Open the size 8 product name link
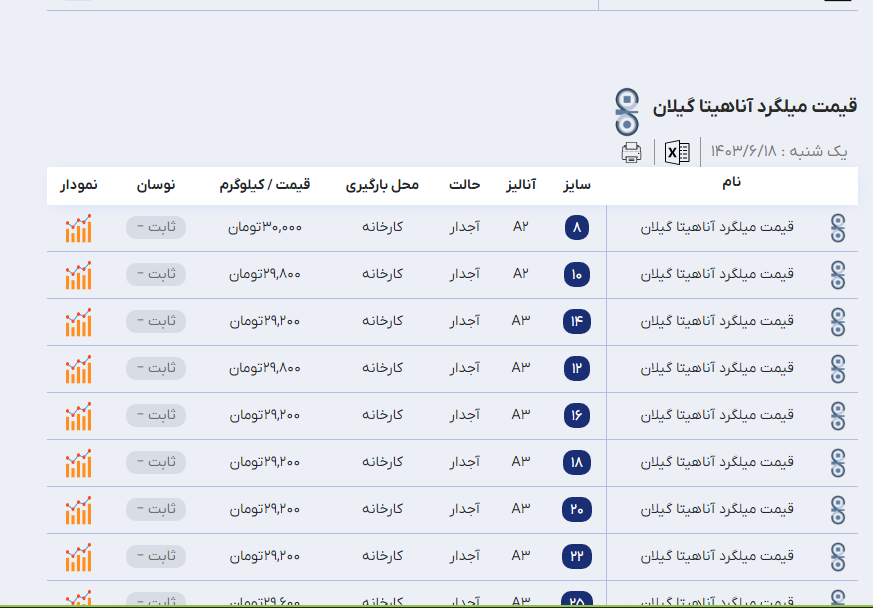 (716, 227)
